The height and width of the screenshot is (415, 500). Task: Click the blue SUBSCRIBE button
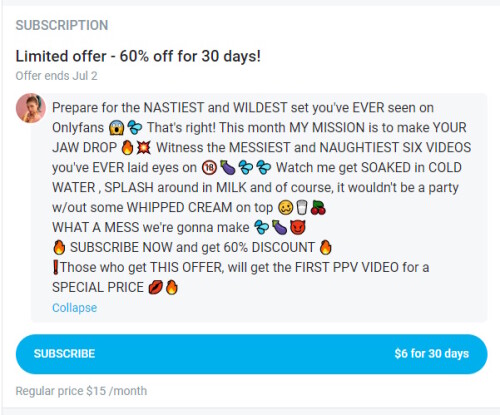pyautogui.click(x=251, y=354)
